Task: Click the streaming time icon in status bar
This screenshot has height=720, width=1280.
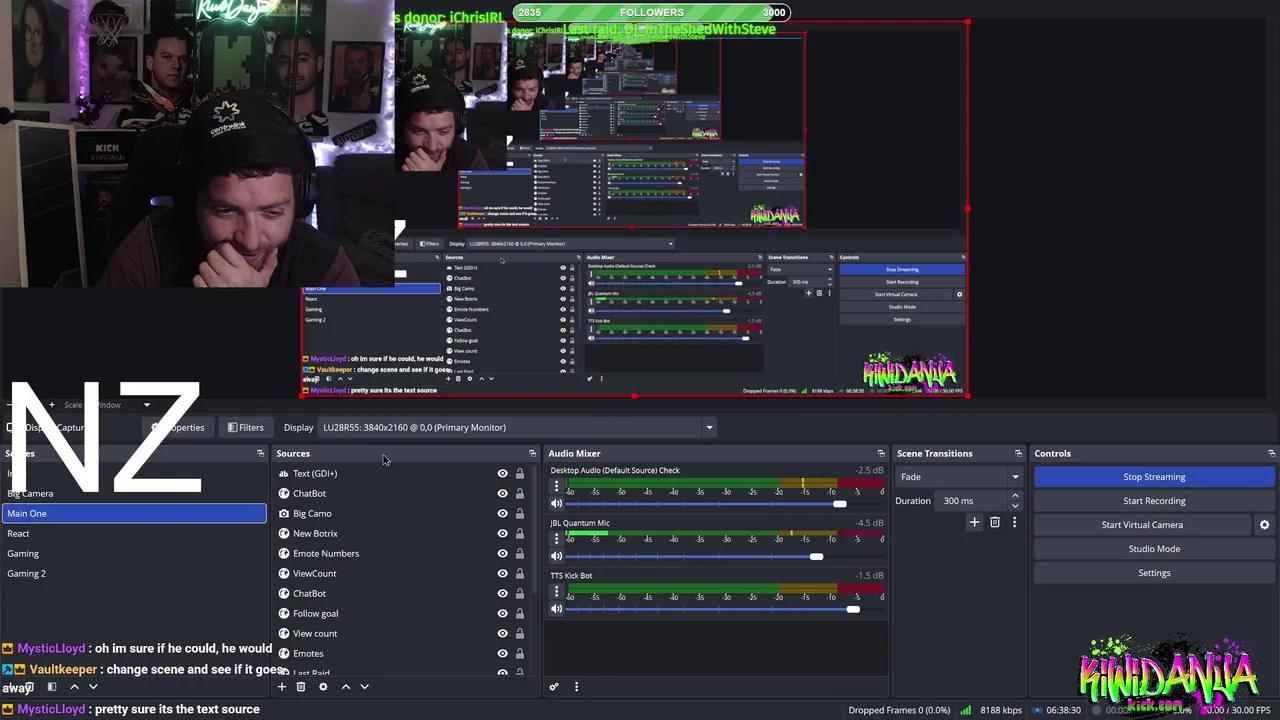Action: coord(1037,710)
